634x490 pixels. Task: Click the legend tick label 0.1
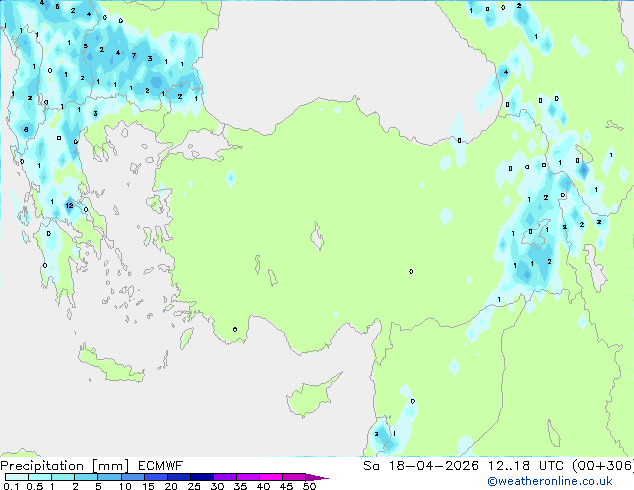(10, 487)
